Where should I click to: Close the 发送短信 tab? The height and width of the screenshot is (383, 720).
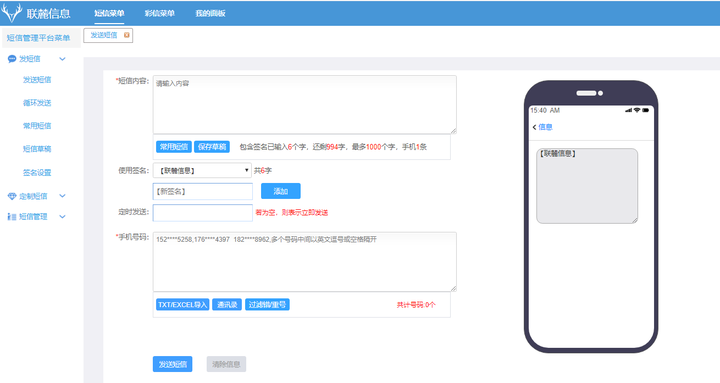(127, 35)
